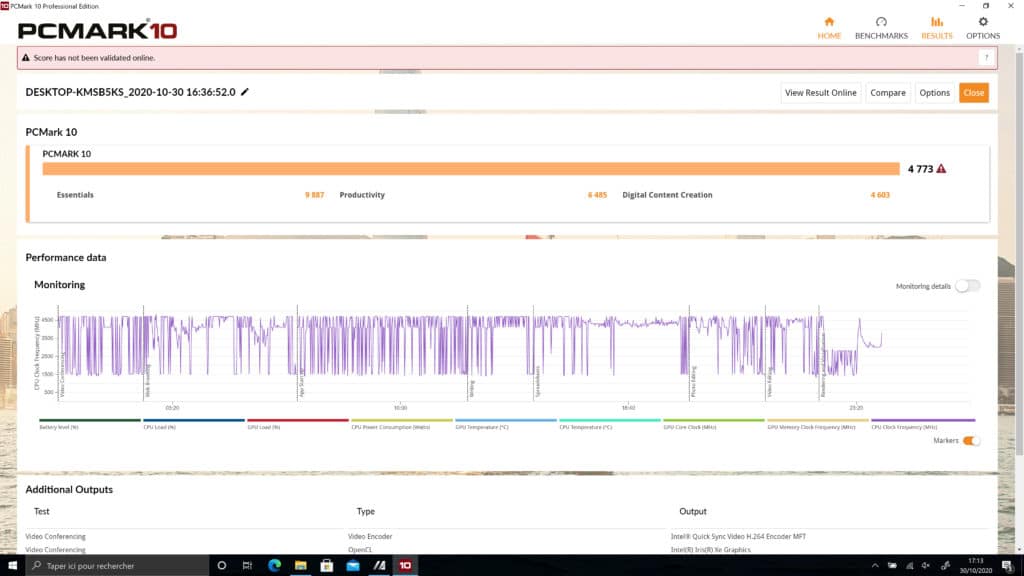The image size is (1024, 576).
Task: Click the orange PCMARK 10 score bar
Action: tap(471, 168)
